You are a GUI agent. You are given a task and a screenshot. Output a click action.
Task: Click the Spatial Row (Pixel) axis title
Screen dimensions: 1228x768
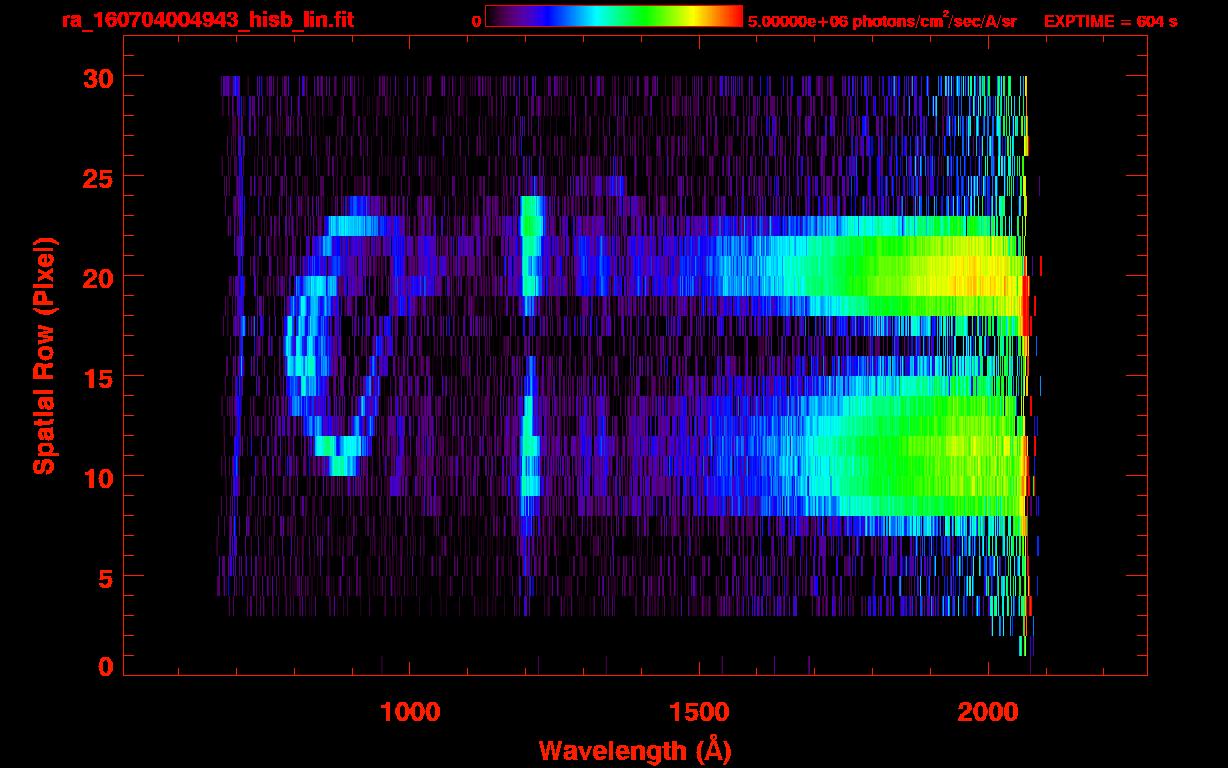[x=44, y=355]
